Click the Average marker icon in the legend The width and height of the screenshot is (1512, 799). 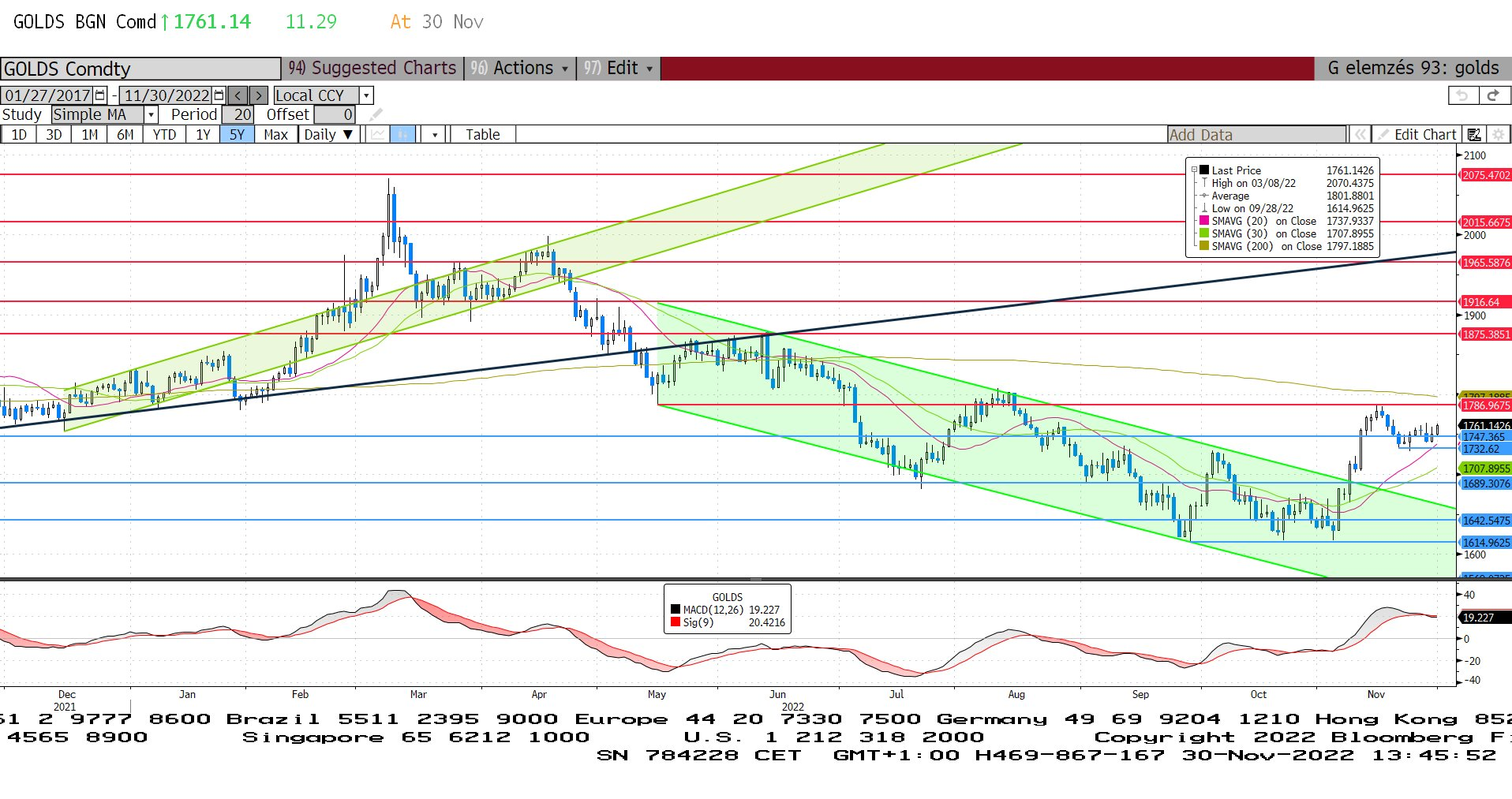coord(1204,196)
